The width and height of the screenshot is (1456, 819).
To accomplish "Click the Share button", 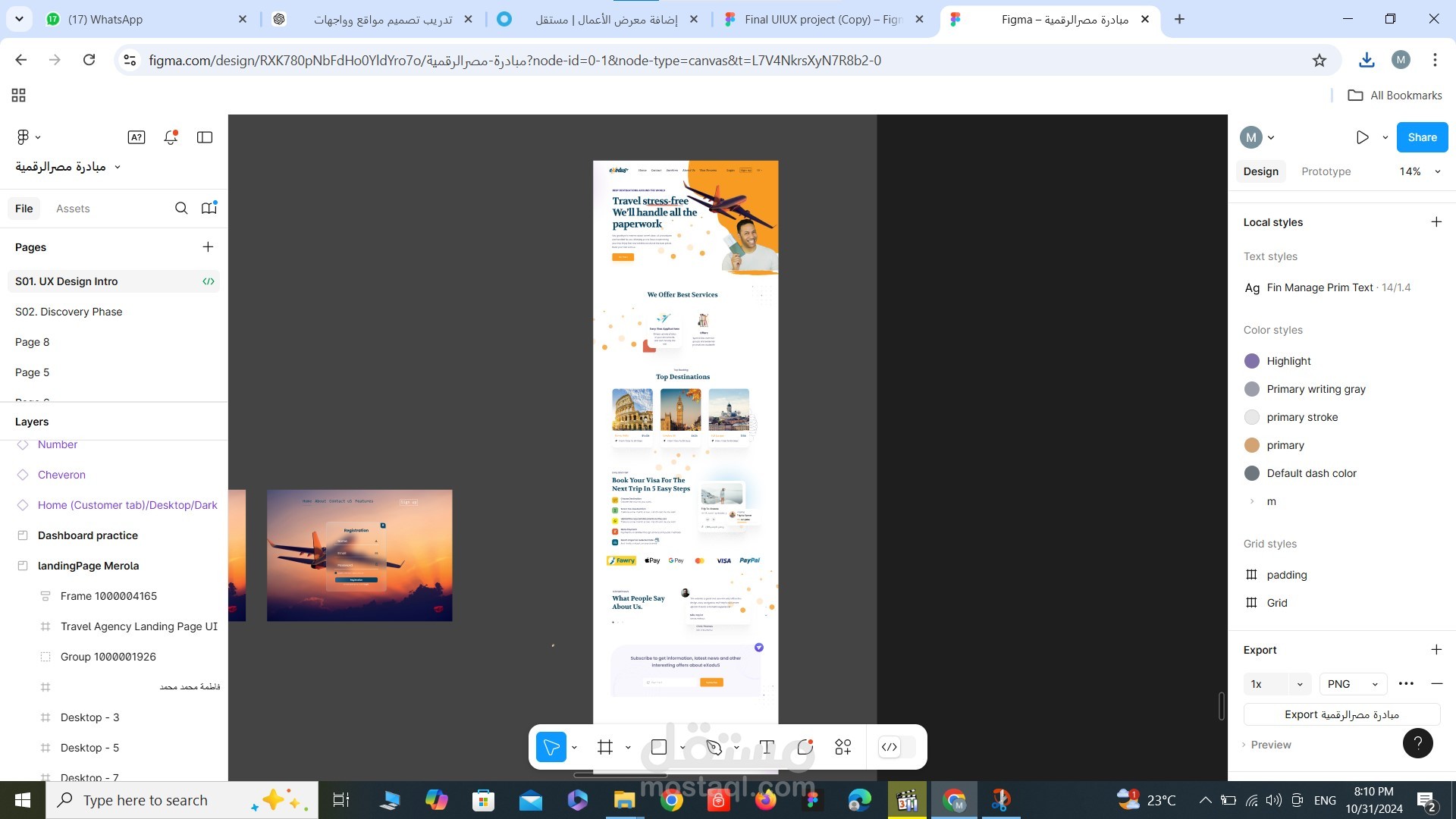I will pyautogui.click(x=1422, y=137).
